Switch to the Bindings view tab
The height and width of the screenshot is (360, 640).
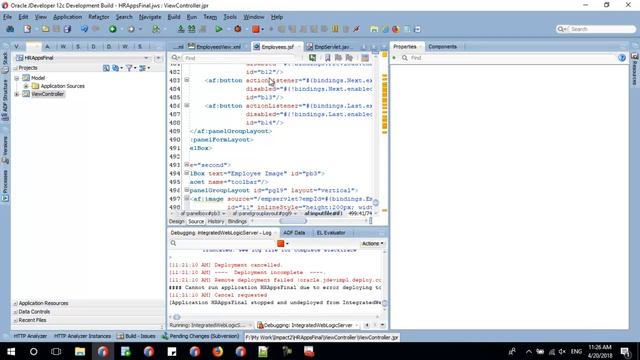pyautogui.click(x=237, y=221)
